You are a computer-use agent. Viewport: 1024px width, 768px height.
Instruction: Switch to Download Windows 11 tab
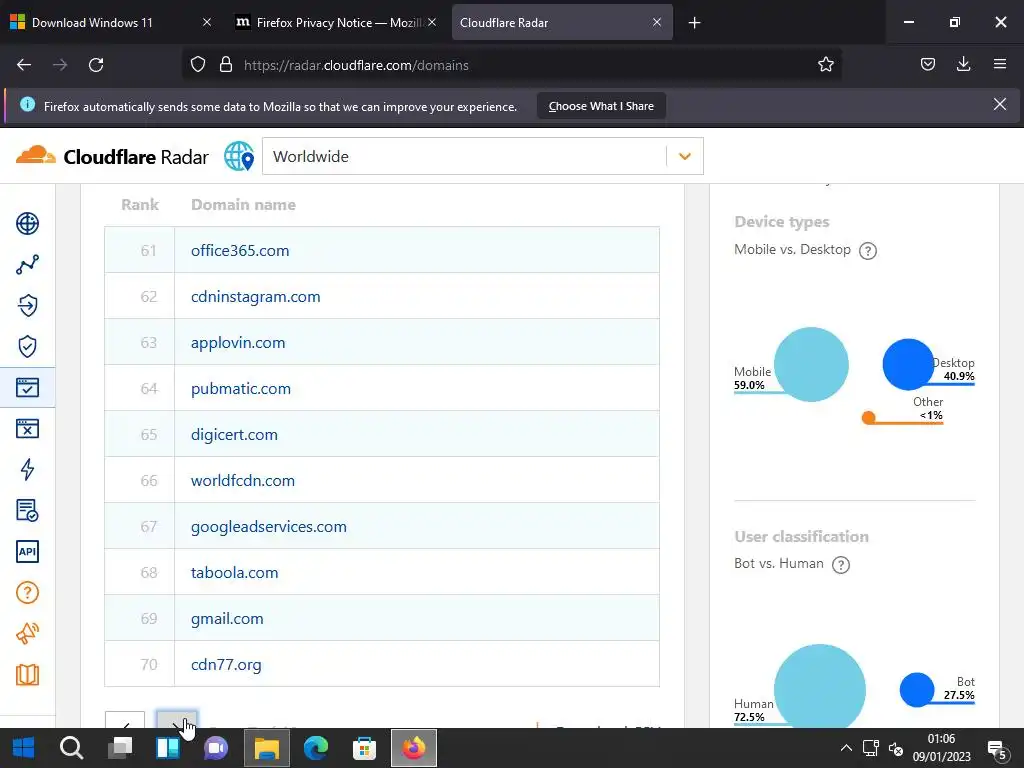(111, 22)
